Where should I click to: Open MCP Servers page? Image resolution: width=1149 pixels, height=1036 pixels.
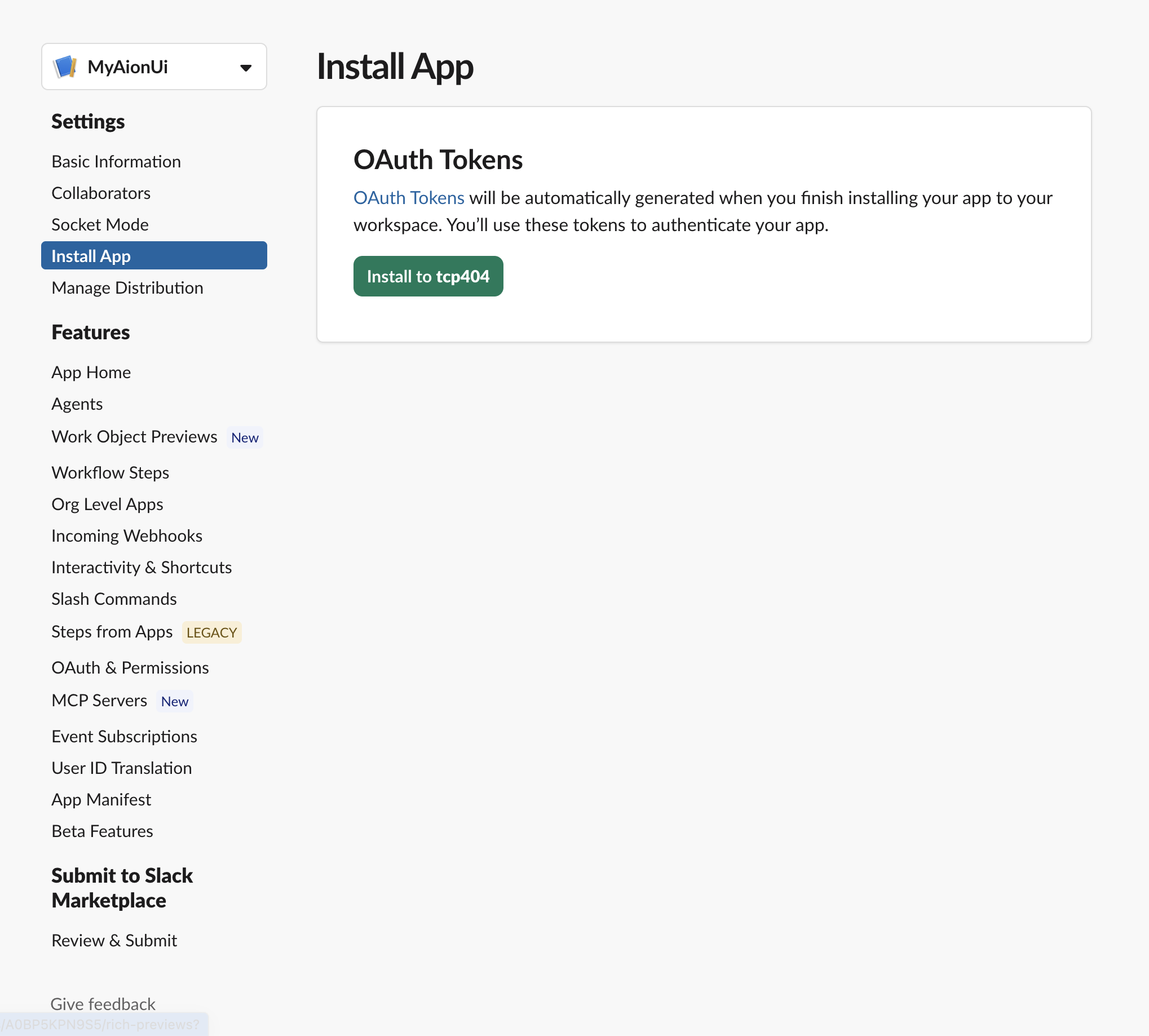(99, 700)
